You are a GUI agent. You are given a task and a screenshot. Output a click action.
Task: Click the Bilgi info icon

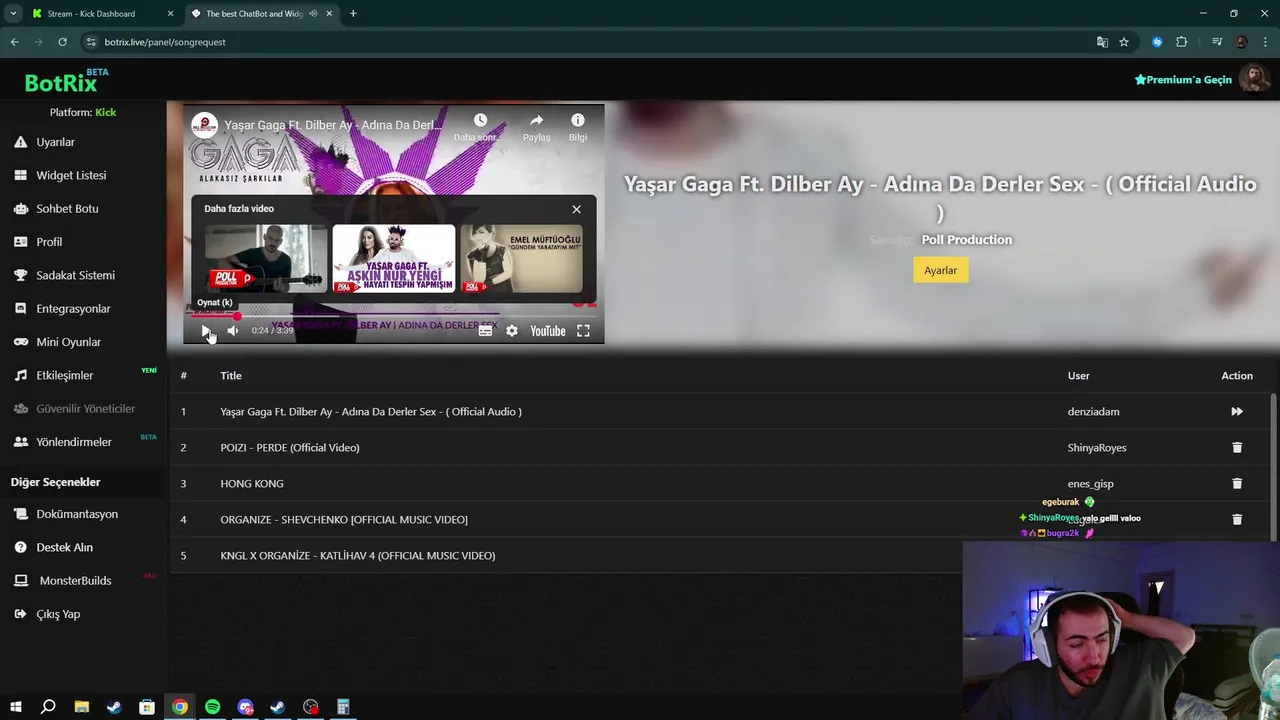(578, 120)
